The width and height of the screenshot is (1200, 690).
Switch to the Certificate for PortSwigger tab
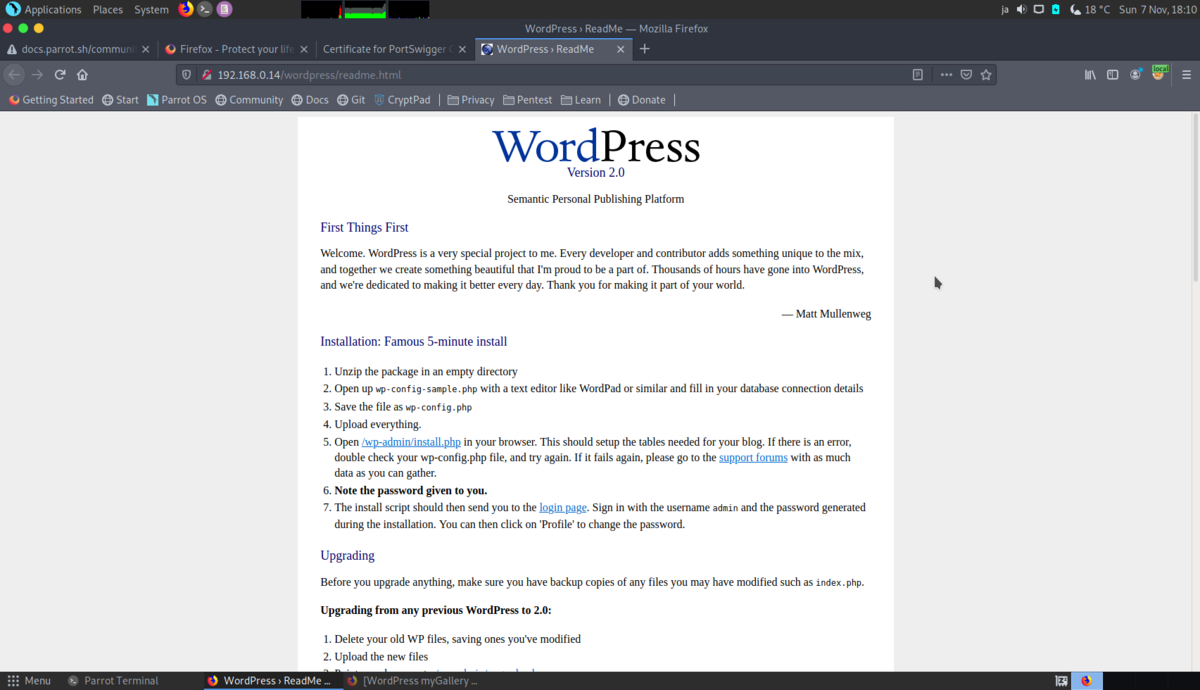394,49
